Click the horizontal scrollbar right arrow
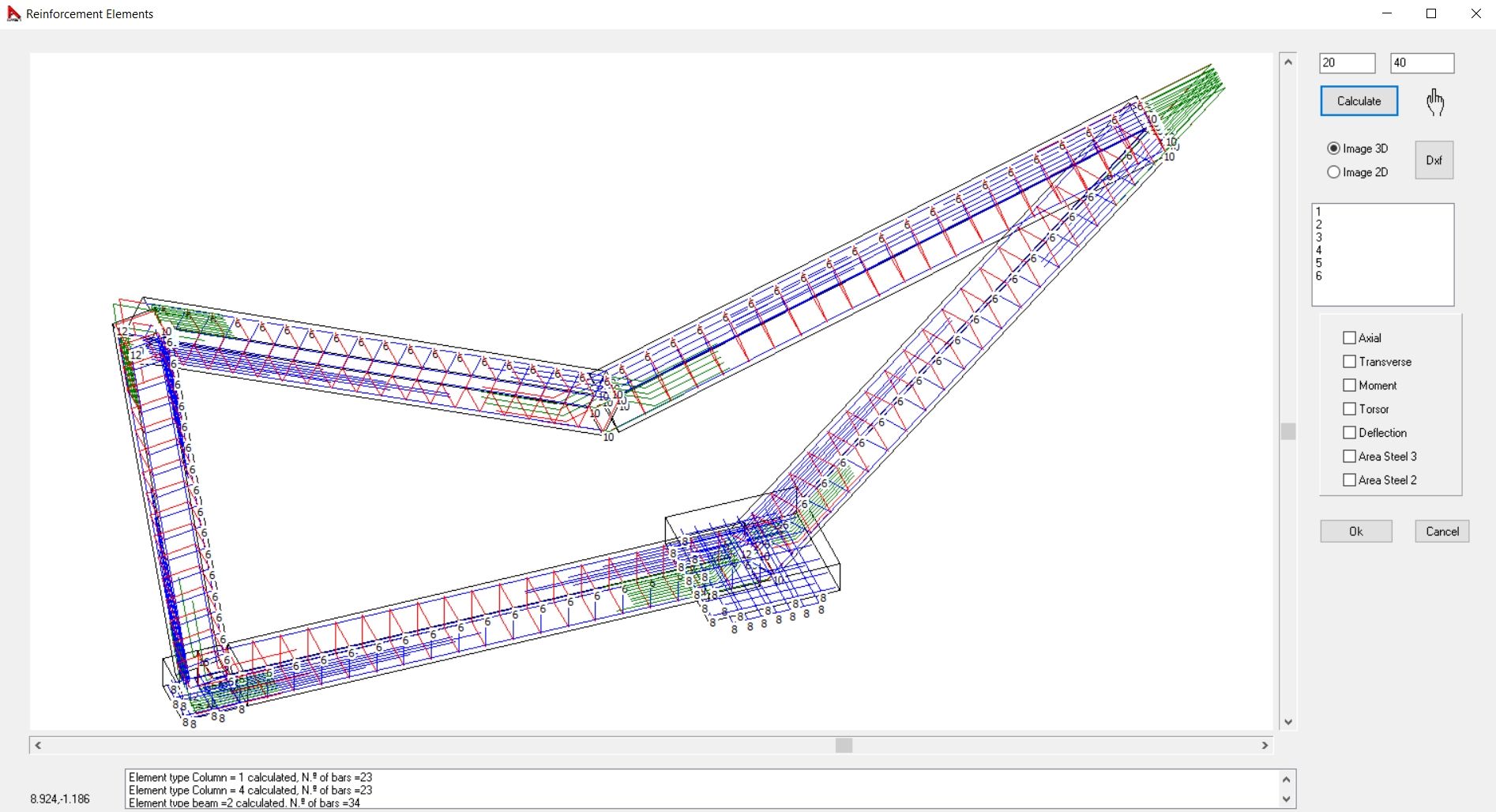The image size is (1496, 812). [1265, 746]
